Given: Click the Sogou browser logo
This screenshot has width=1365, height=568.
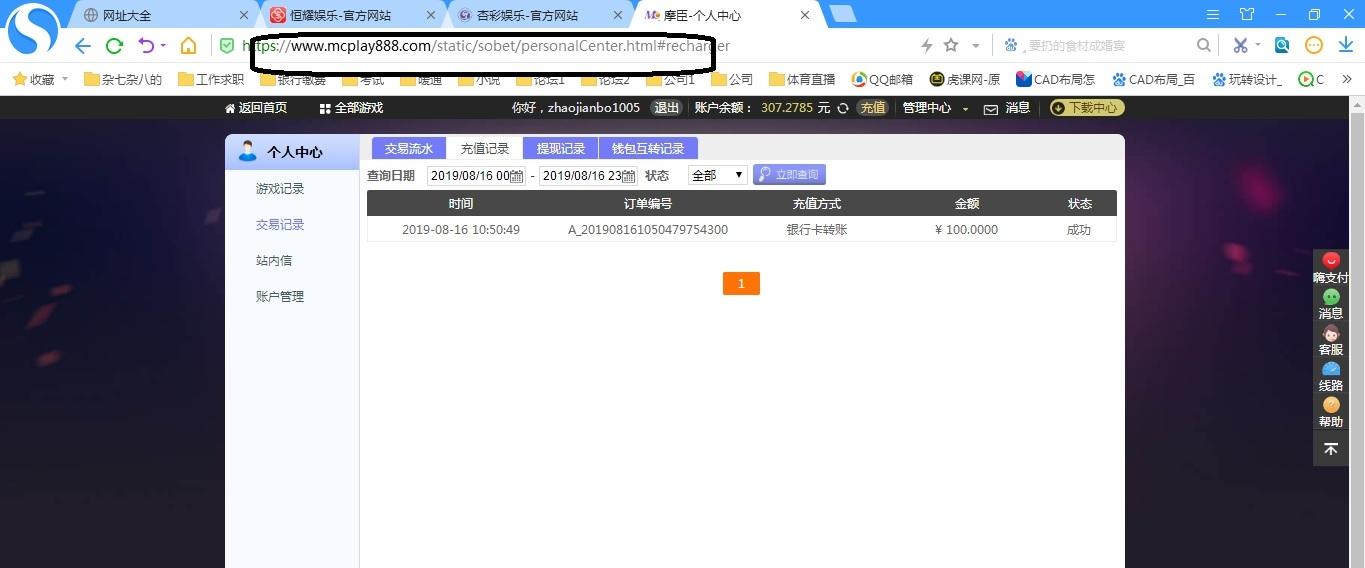Looking at the screenshot, I should click(33, 30).
